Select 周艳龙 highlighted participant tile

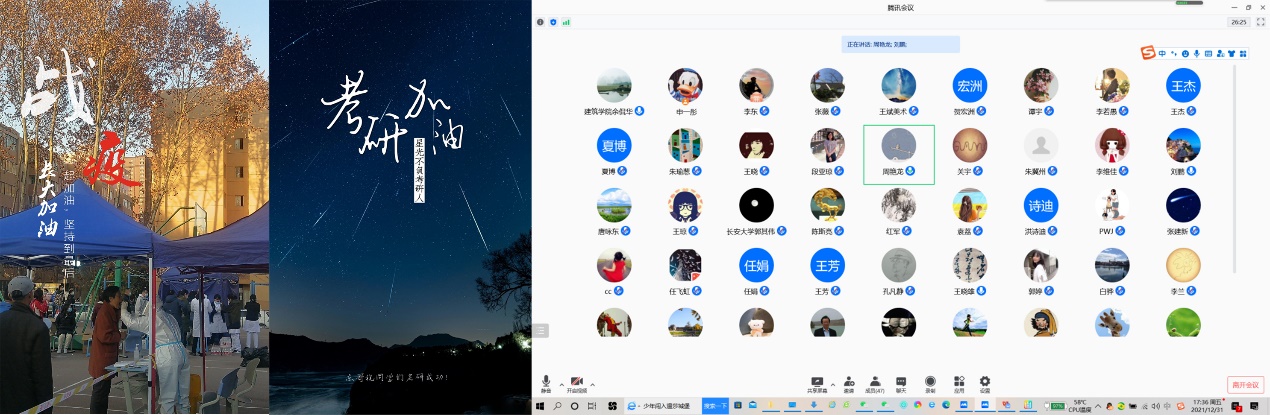pyautogui.click(x=898, y=154)
